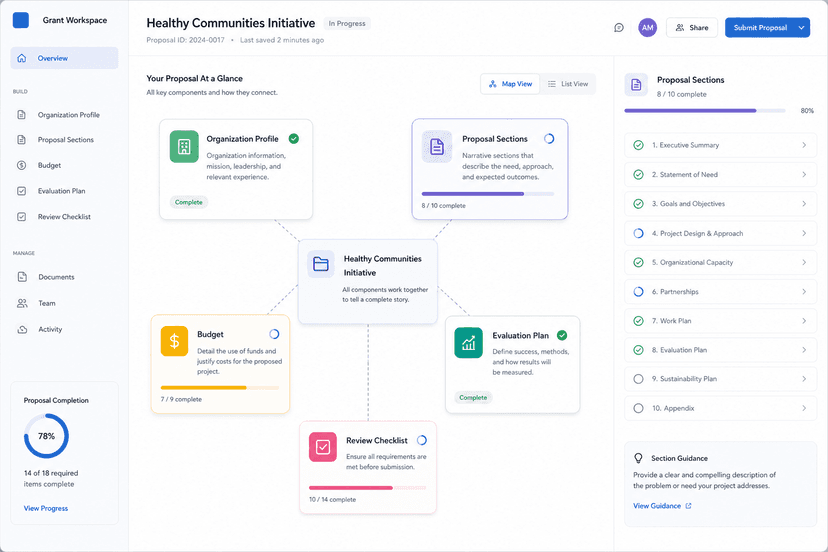Expand the Work Plan row chevron
The height and width of the screenshot is (552, 828).
click(804, 321)
